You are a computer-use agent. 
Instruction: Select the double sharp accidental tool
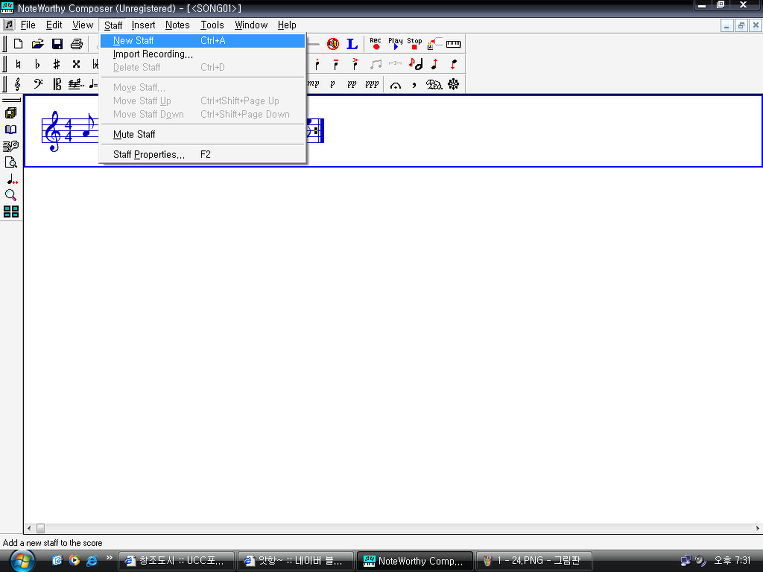[76, 64]
